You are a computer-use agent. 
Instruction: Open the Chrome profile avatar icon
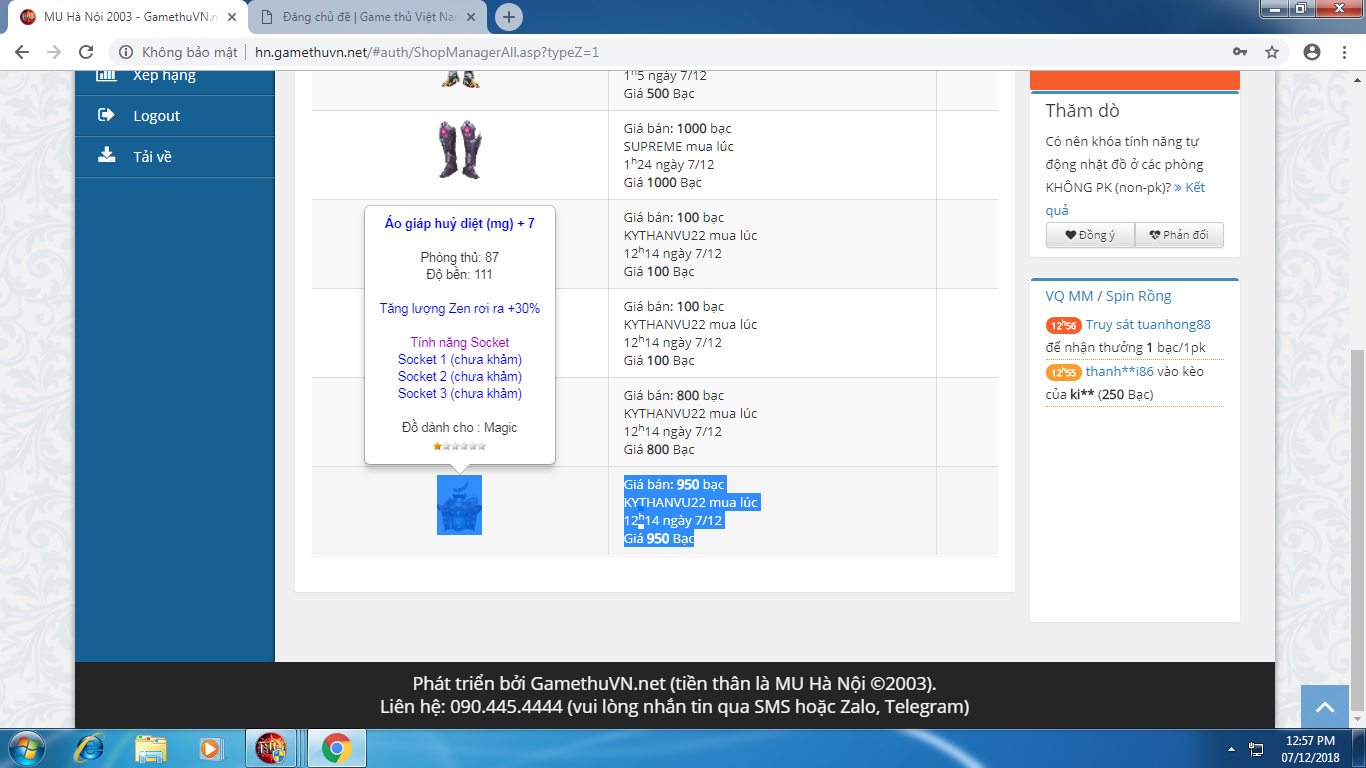(x=1312, y=52)
